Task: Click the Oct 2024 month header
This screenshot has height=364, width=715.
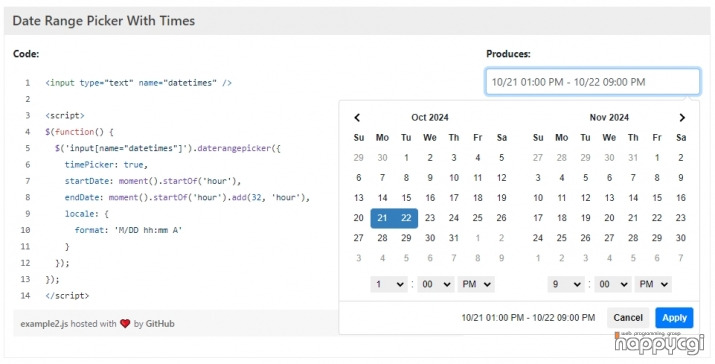Action: pos(430,118)
